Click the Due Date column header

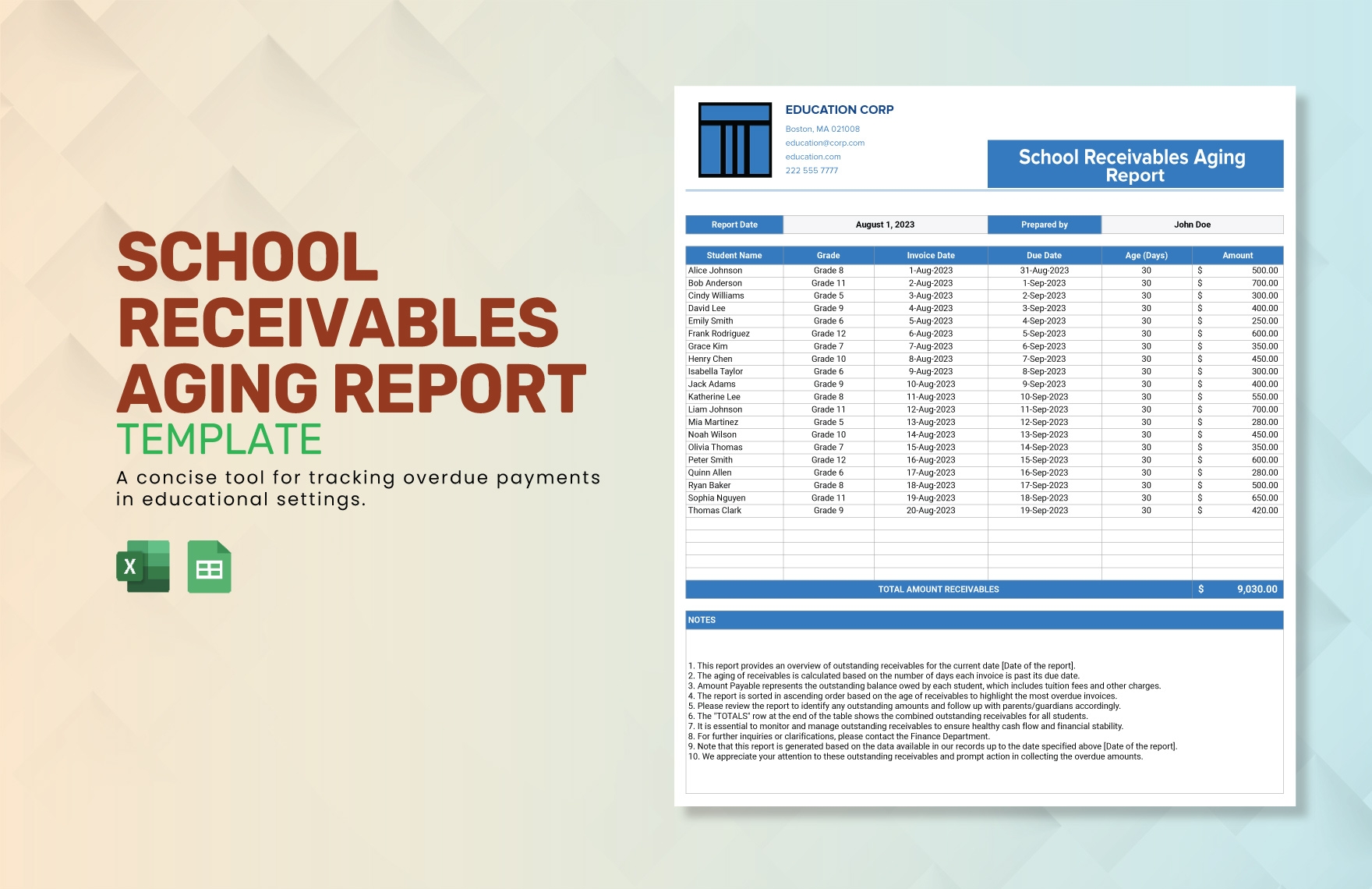(1045, 255)
